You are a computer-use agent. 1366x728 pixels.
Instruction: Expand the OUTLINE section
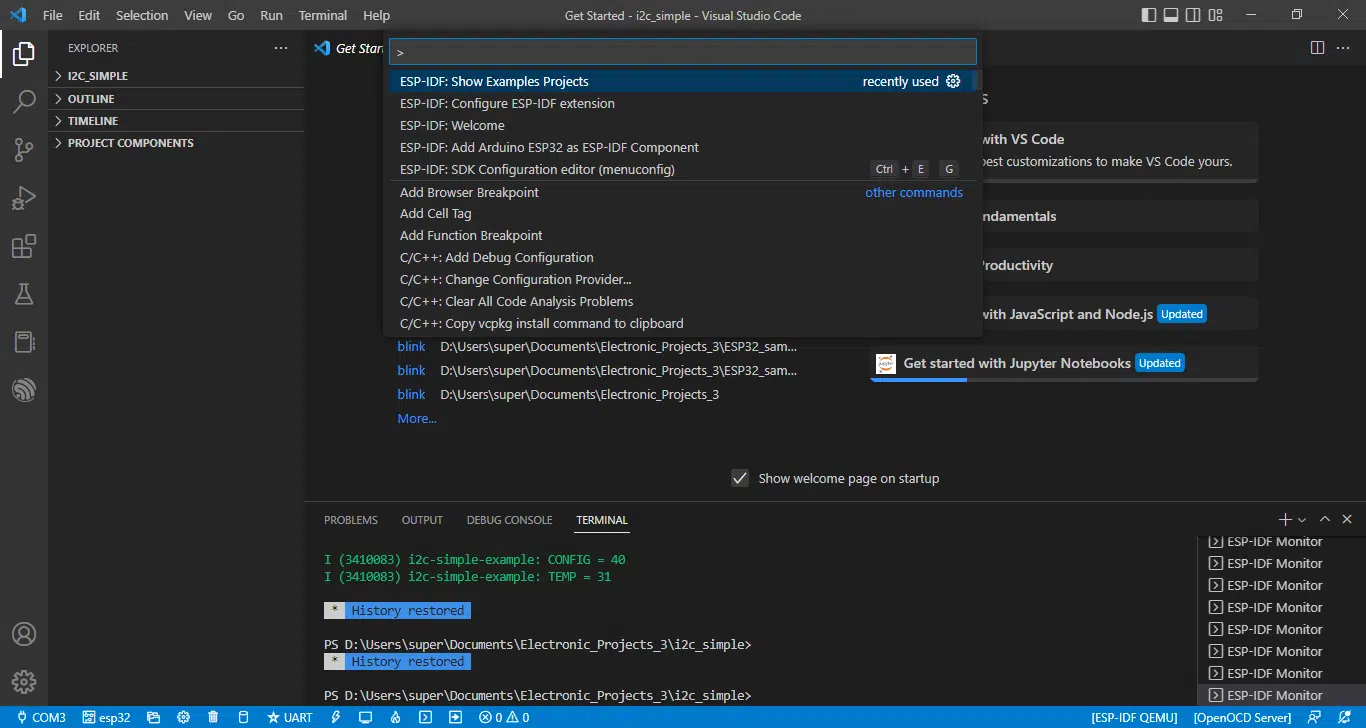click(x=176, y=99)
